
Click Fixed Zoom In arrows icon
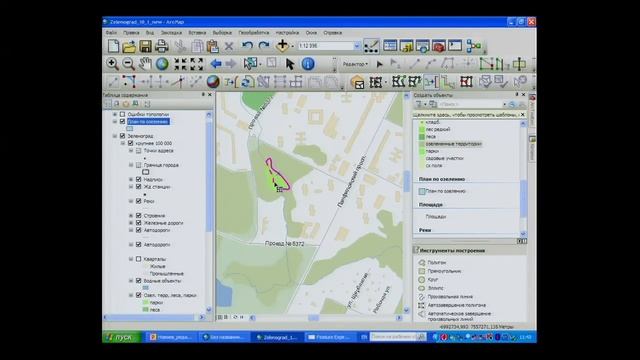(180, 64)
